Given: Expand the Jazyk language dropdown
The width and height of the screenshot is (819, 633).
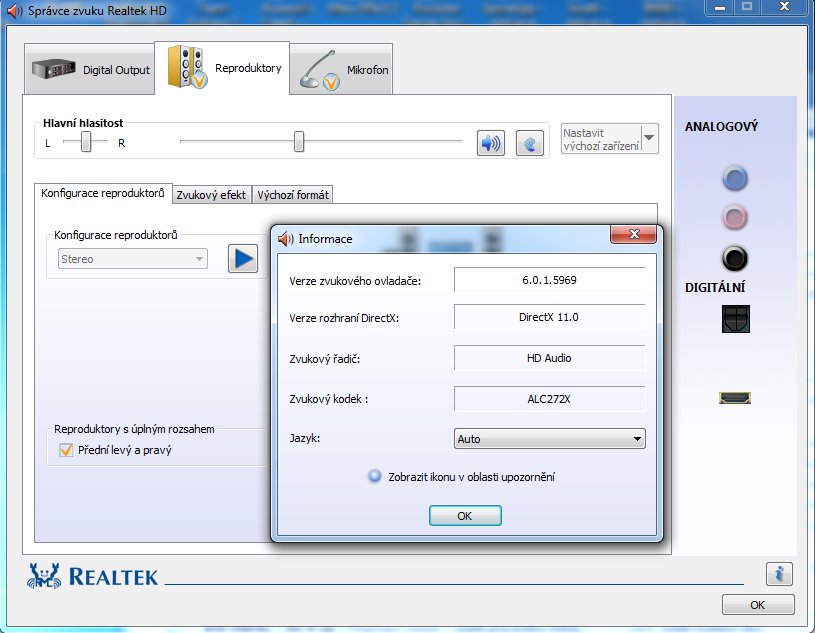Looking at the screenshot, I should pyautogui.click(x=637, y=439).
